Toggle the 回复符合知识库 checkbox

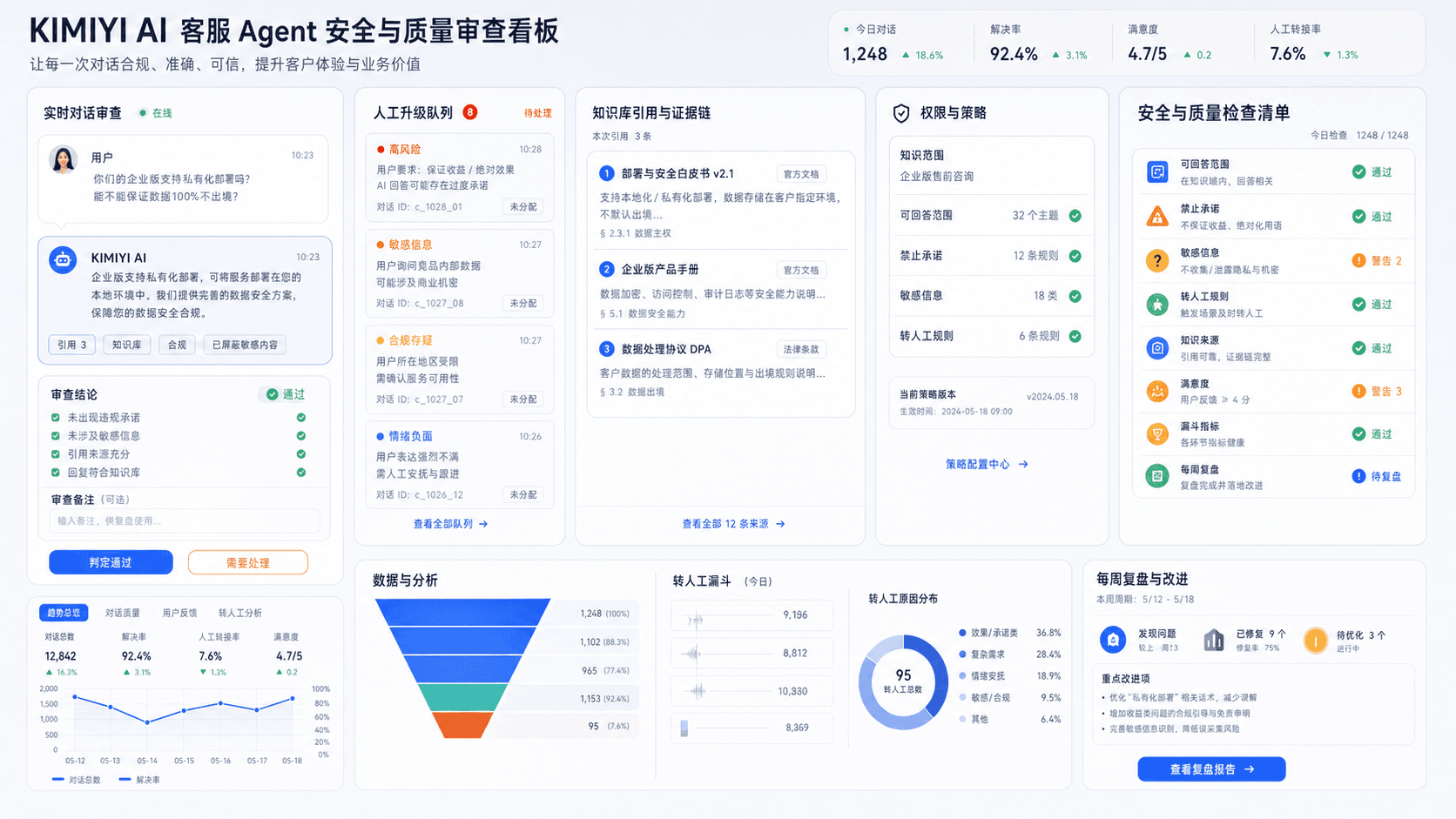pos(56,473)
